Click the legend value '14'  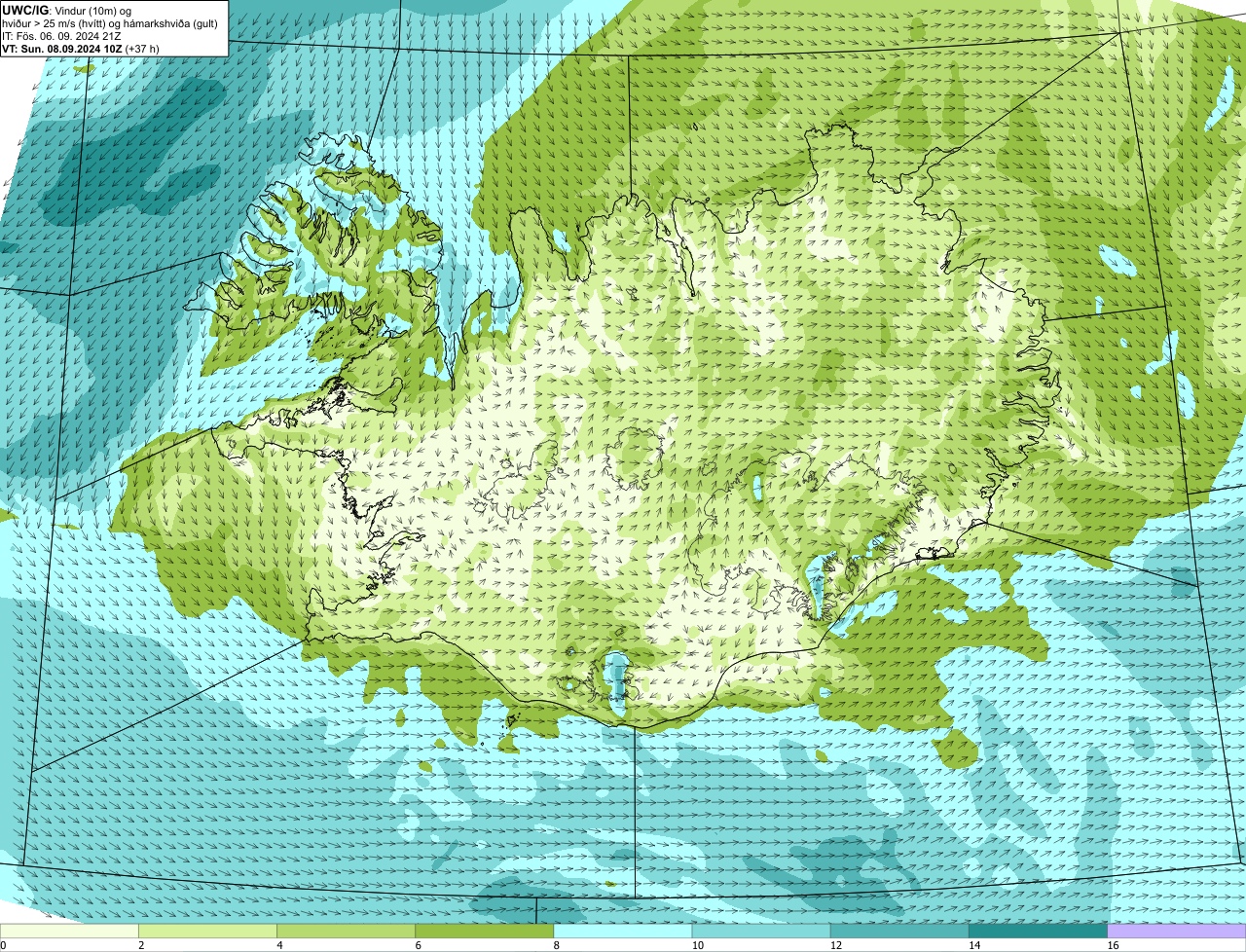point(974,945)
